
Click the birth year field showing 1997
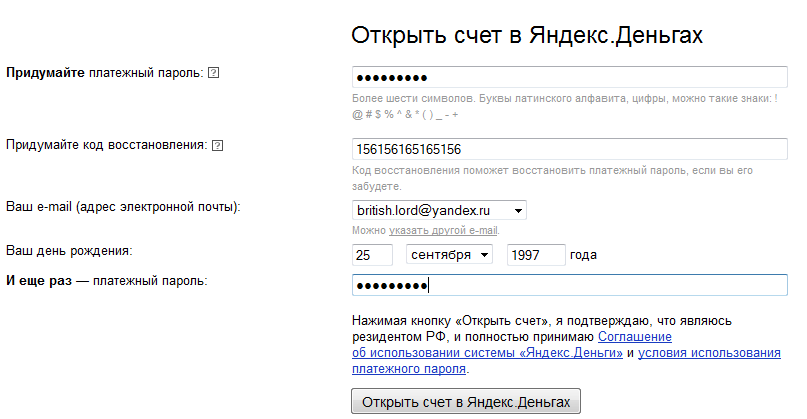click(536, 255)
